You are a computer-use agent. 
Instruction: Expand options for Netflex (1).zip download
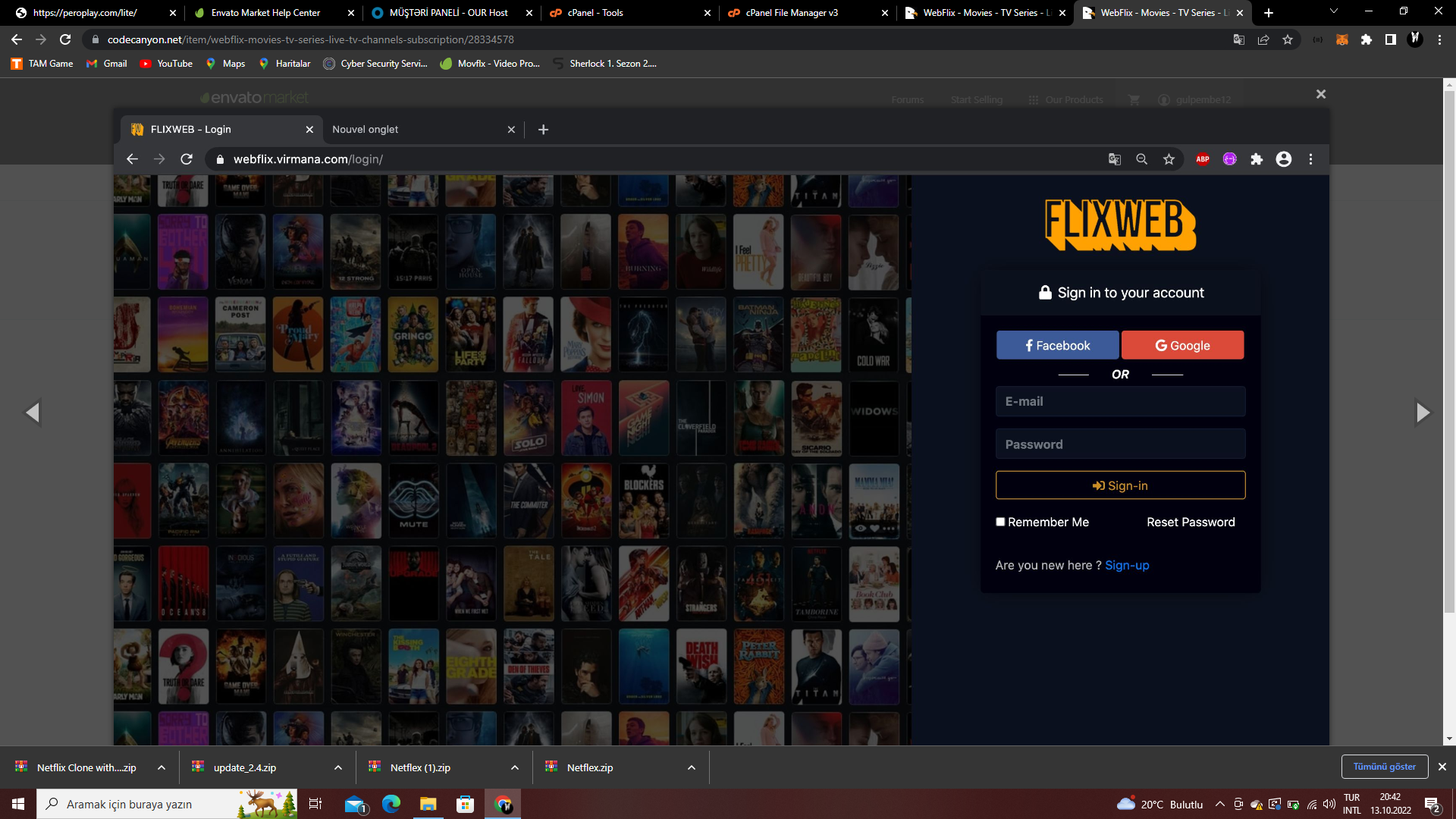pyautogui.click(x=515, y=767)
